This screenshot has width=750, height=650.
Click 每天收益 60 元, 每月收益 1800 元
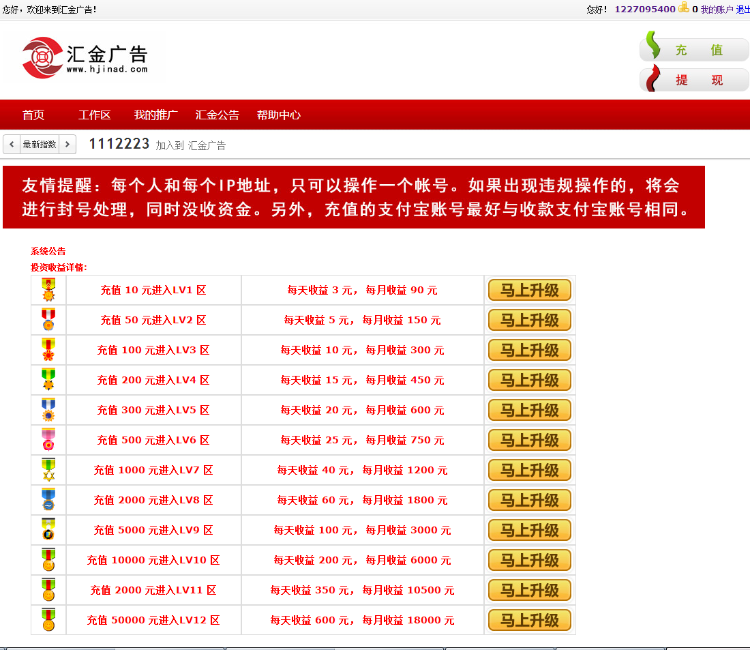pos(362,500)
